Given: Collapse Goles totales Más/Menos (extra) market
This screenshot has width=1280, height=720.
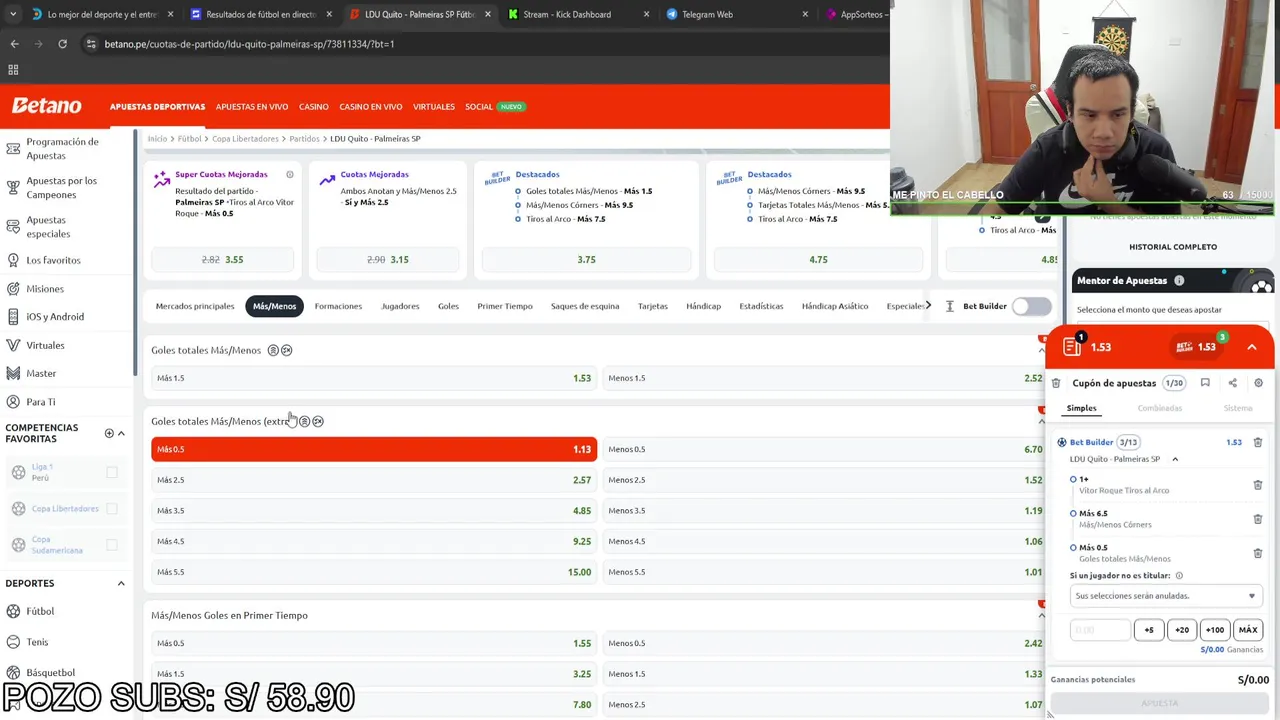Looking at the screenshot, I should 1041,421.
